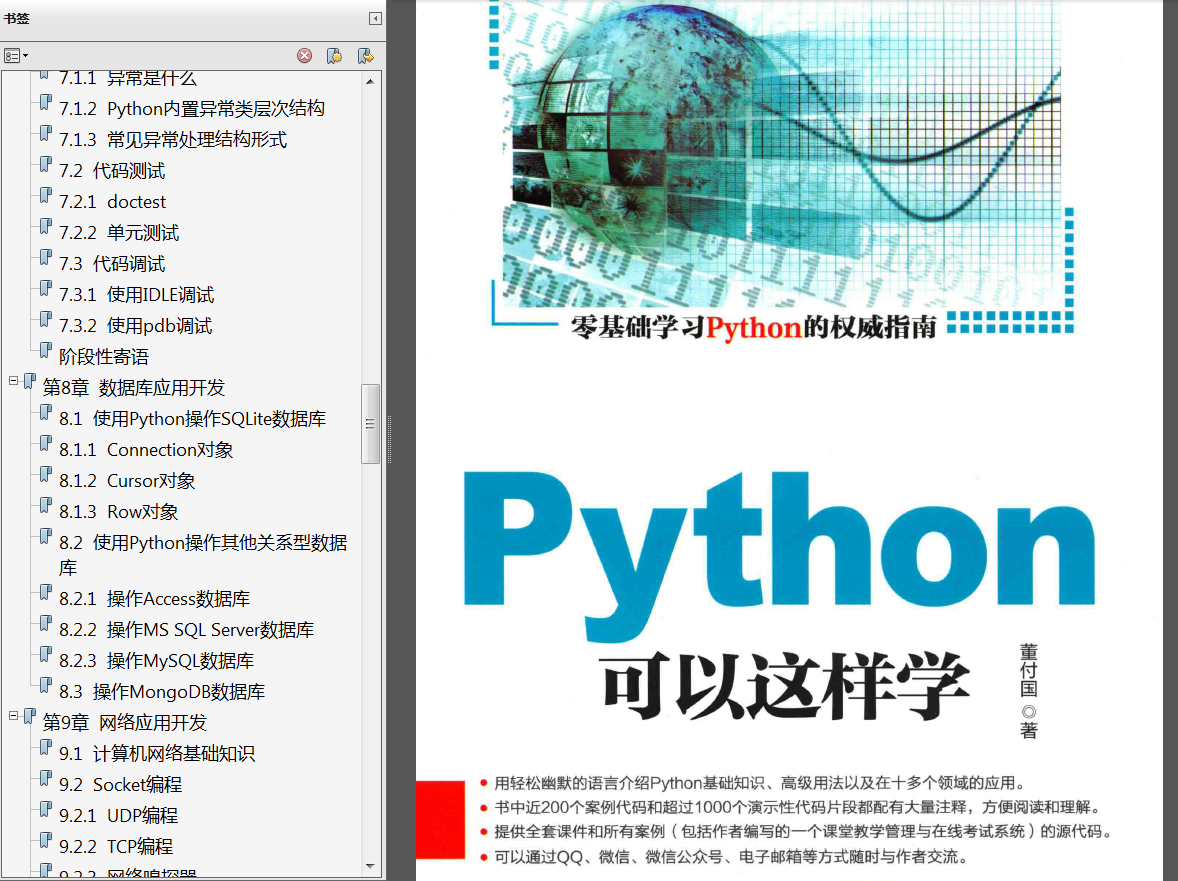This screenshot has width=1178, height=881.
Task: Click the expand current bookmark icon
Action: click(x=366, y=56)
